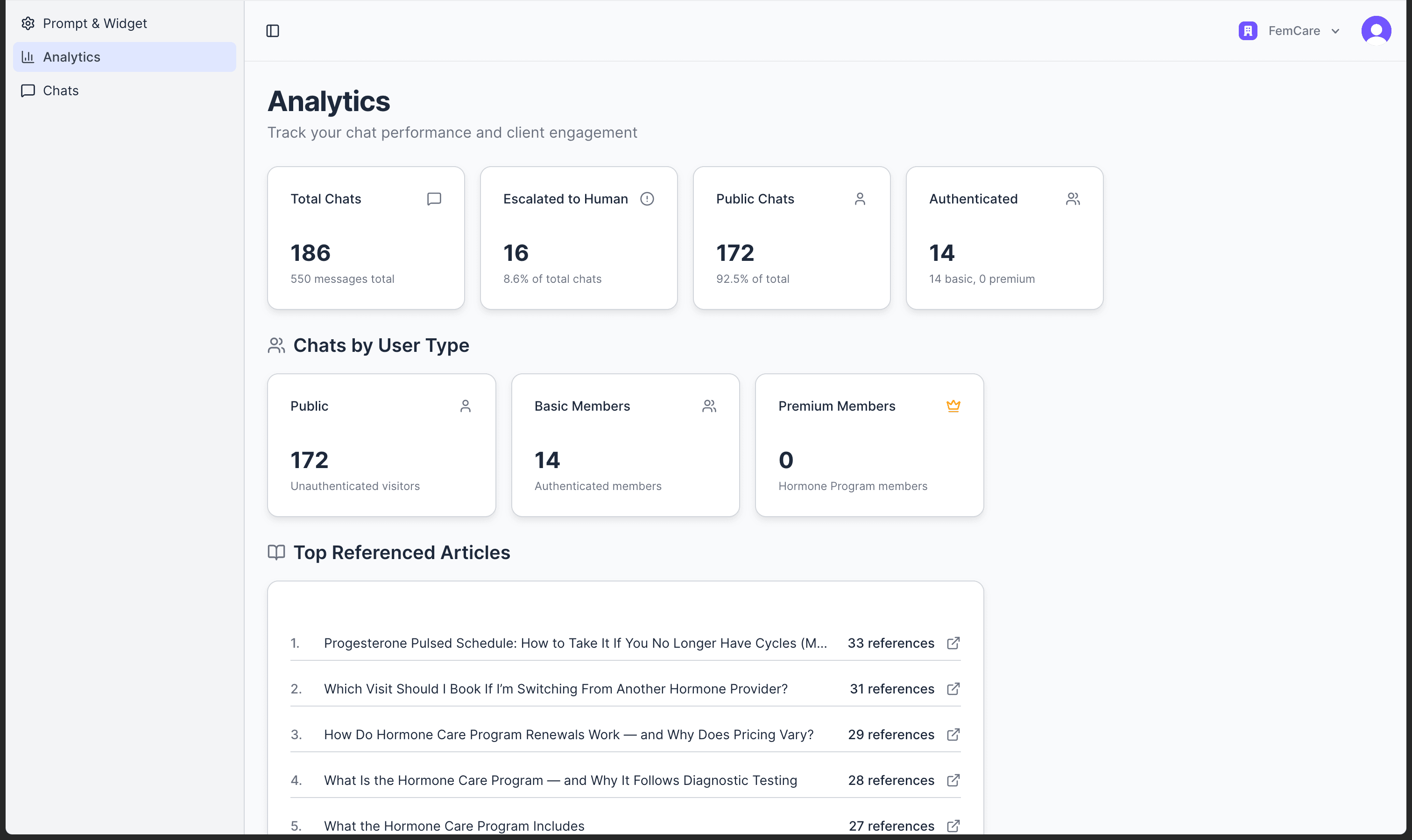Image resolution: width=1412 pixels, height=840 pixels.
Task: Click the Authenticated users icon
Action: (x=1073, y=199)
